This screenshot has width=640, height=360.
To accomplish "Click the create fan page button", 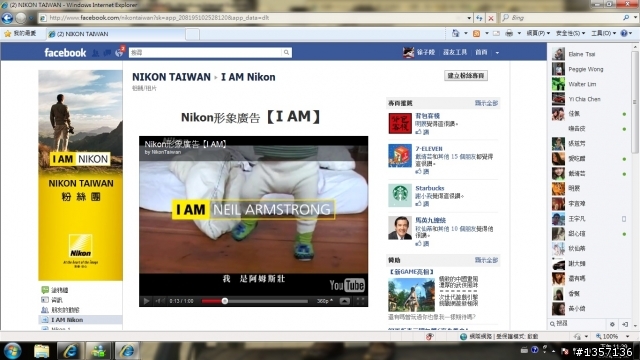I will click(466, 76).
